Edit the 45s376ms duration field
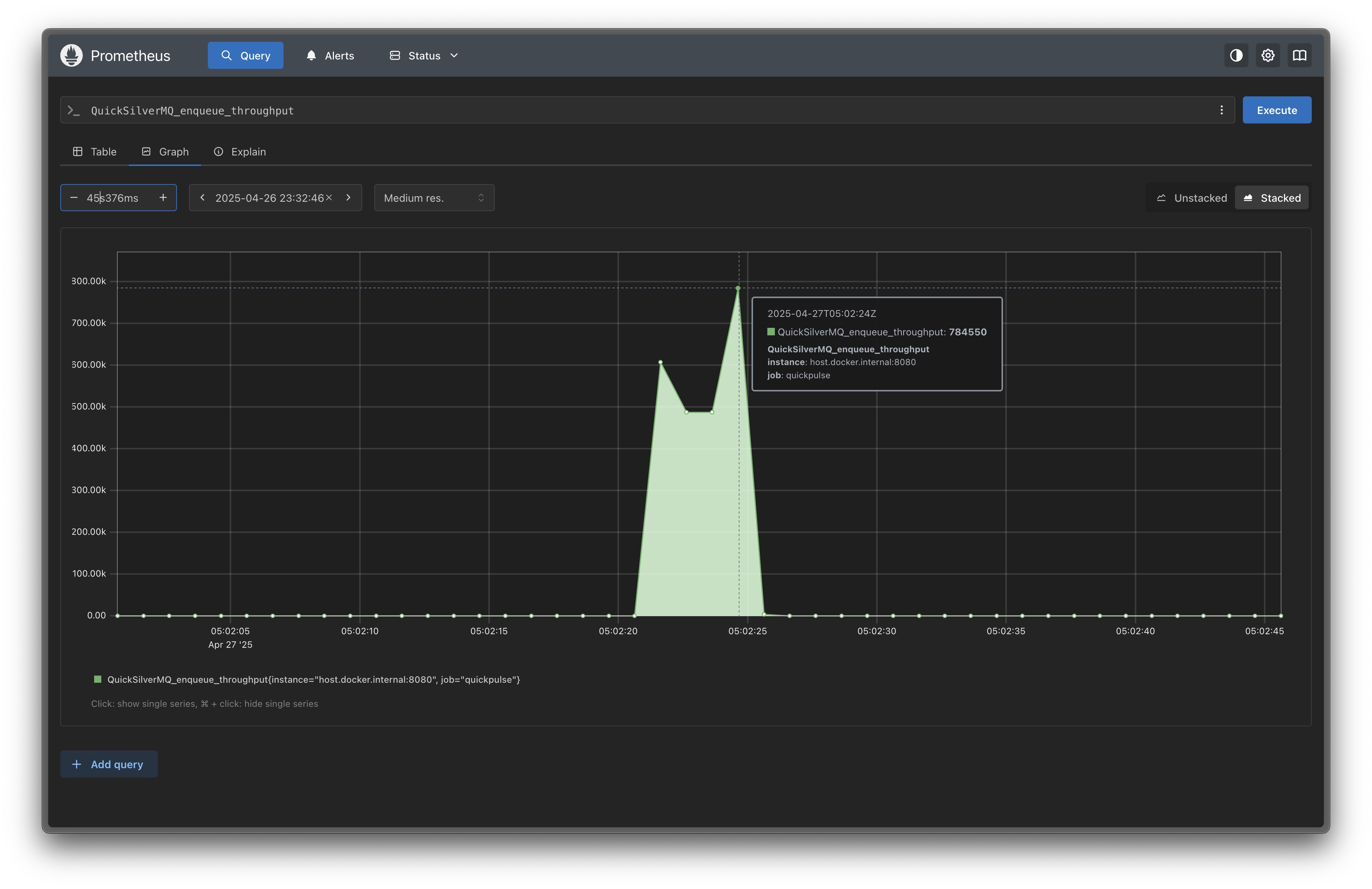 coord(113,197)
